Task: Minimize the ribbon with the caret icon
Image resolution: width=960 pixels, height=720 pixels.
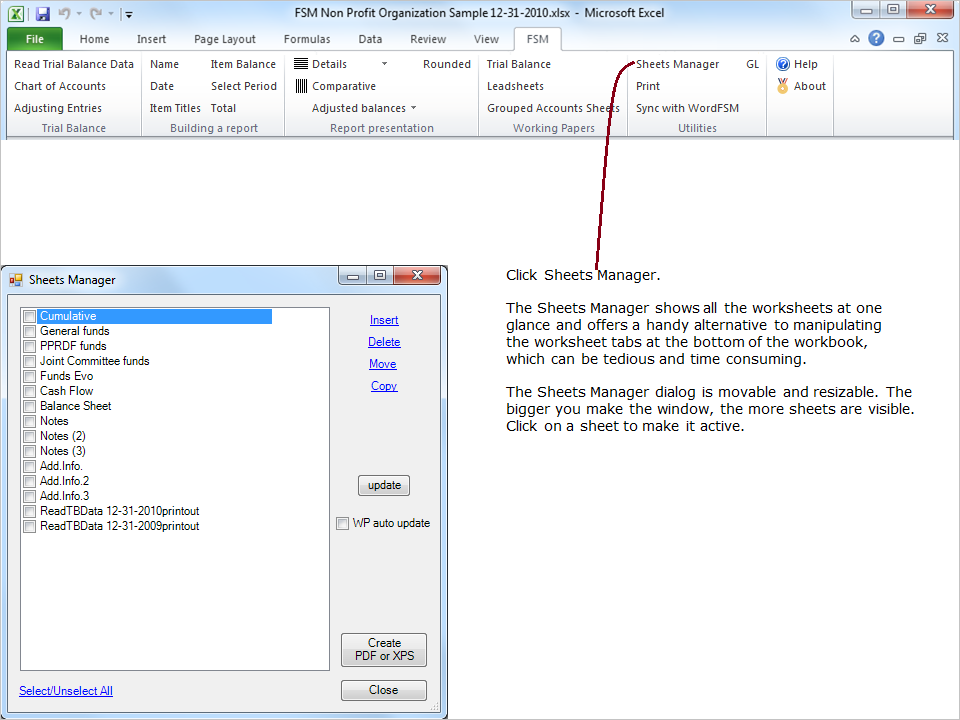Action: (x=855, y=39)
